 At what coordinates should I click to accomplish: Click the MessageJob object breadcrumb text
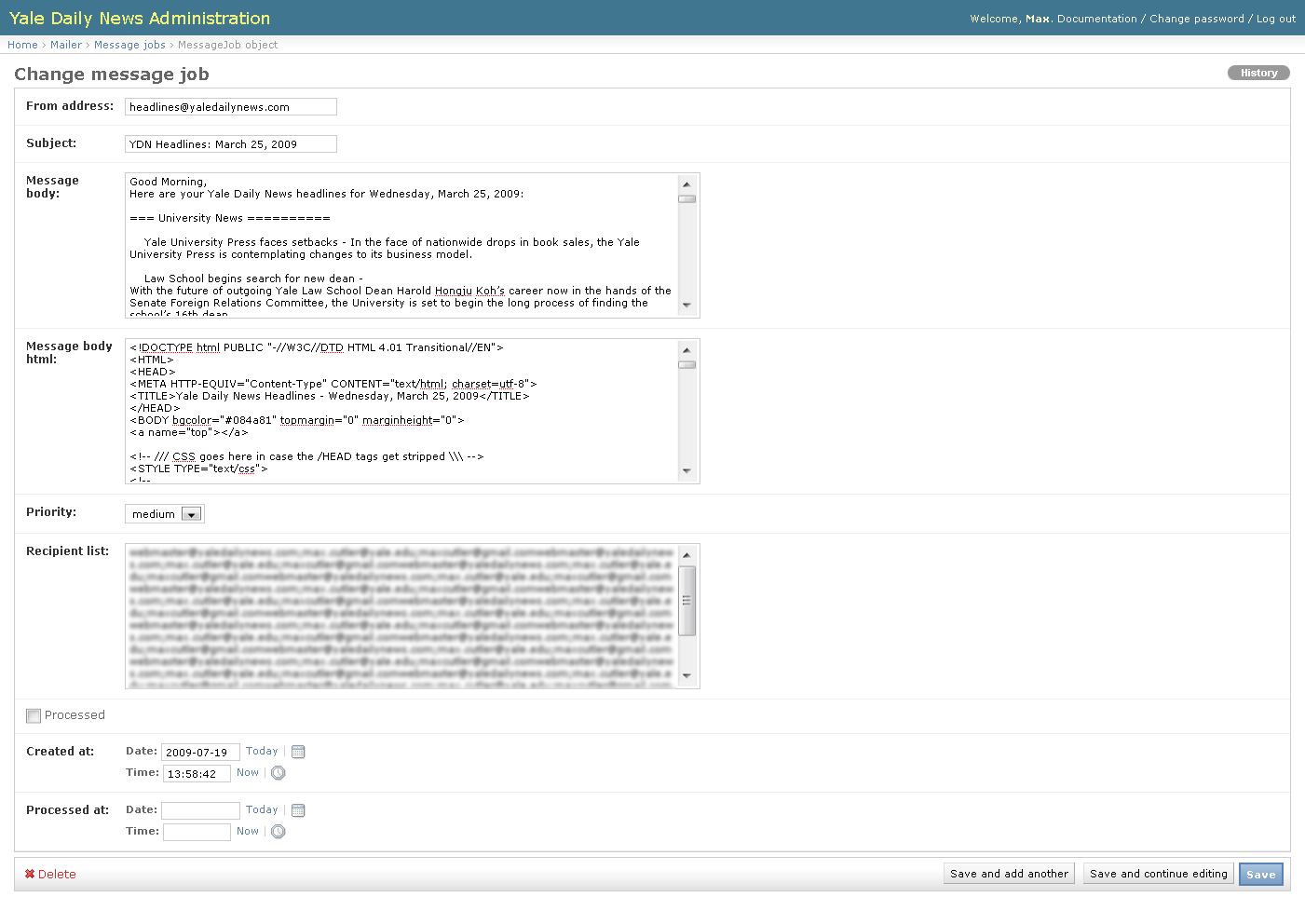point(227,45)
